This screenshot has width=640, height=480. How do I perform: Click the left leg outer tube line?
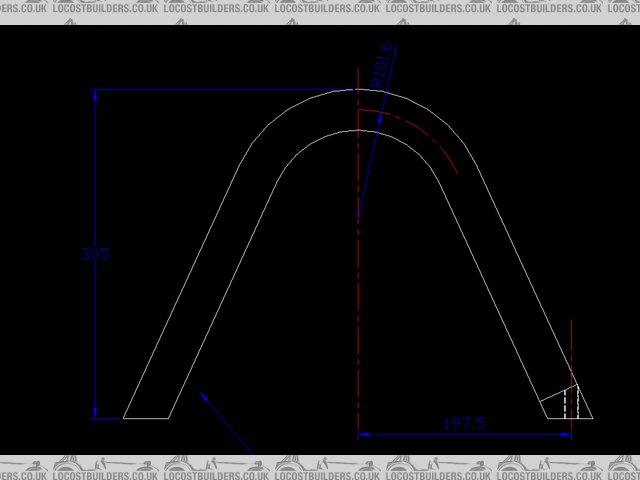point(180,290)
